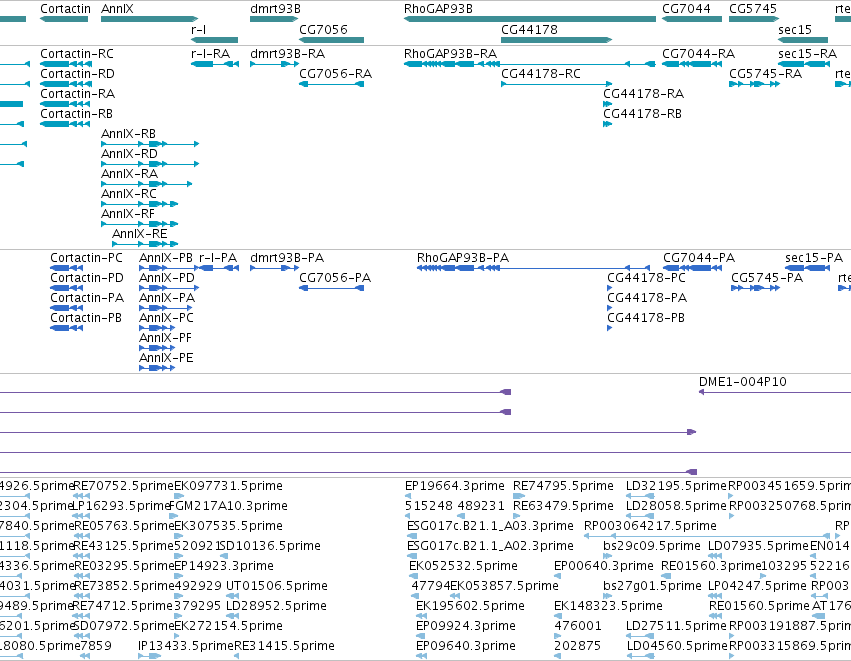The width and height of the screenshot is (851, 661).
Task: Select the CG5745-PA protein label
Action: (767, 278)
